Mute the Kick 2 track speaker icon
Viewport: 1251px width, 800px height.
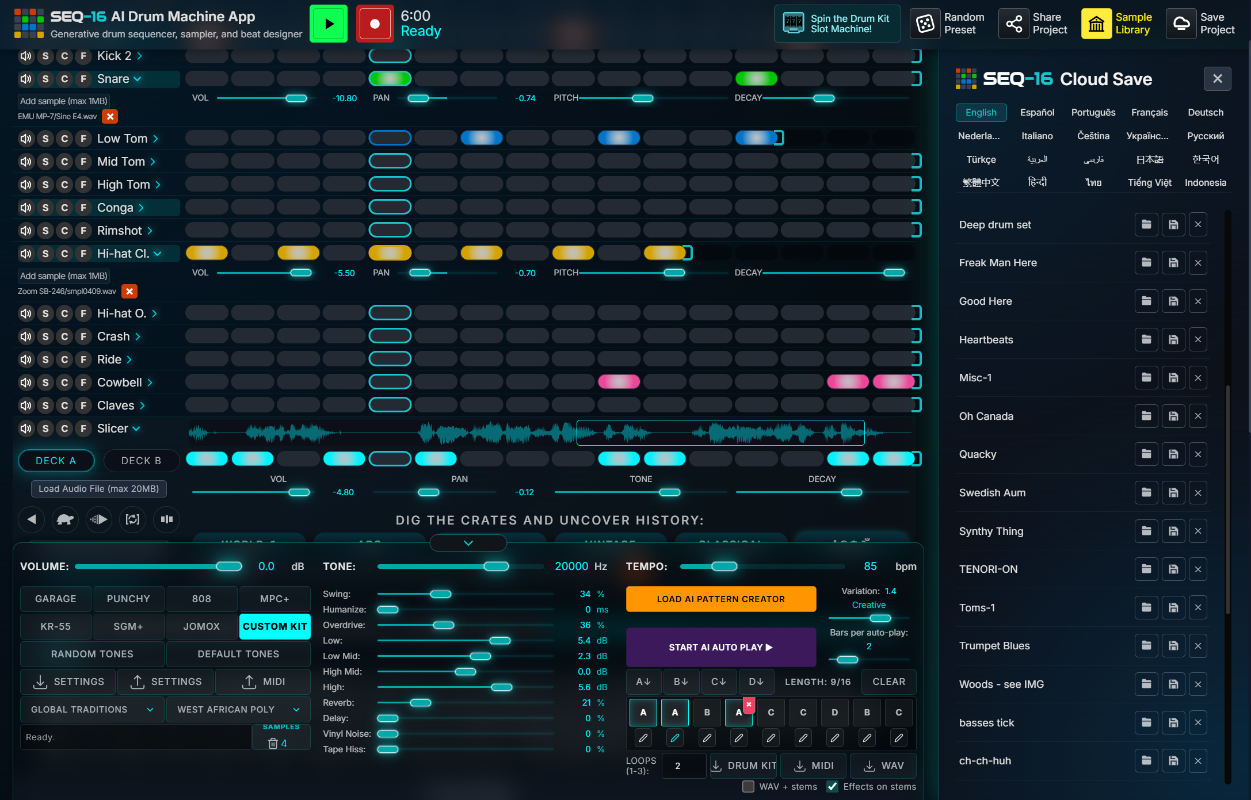24,55
